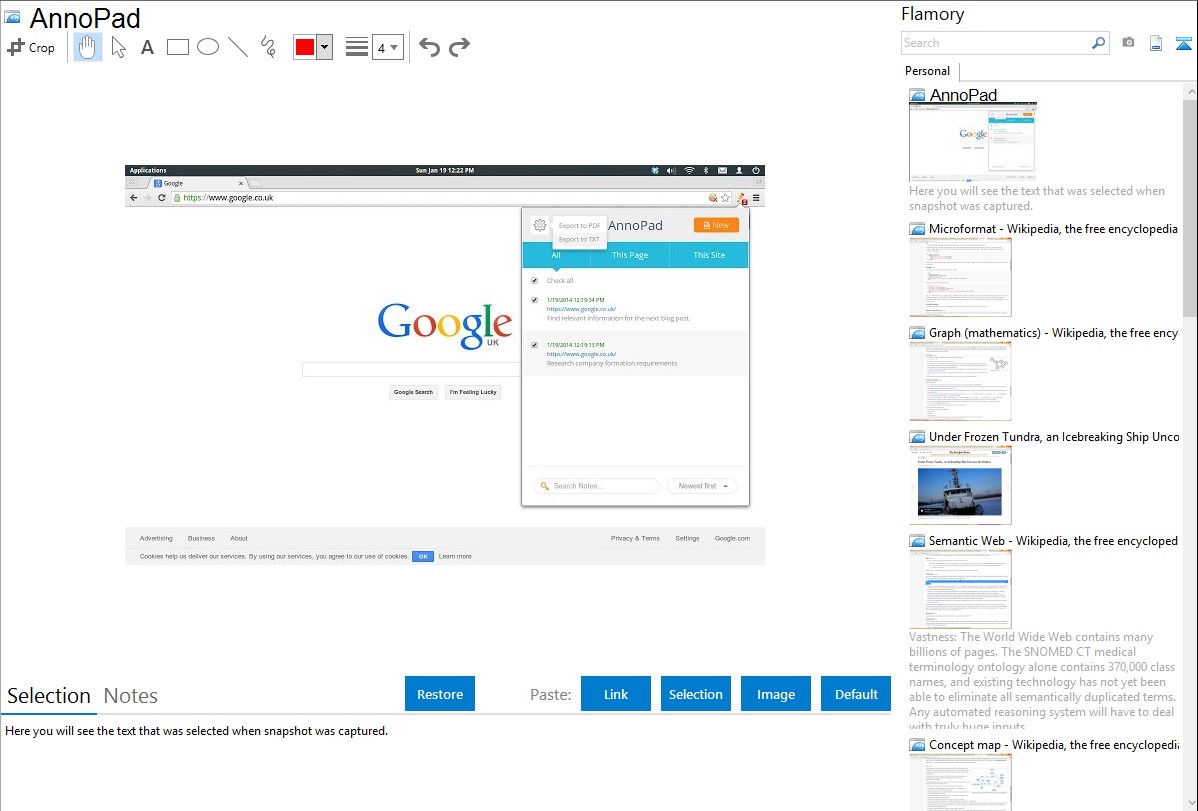
Task: Undo the last annotation
Action: 429,47
